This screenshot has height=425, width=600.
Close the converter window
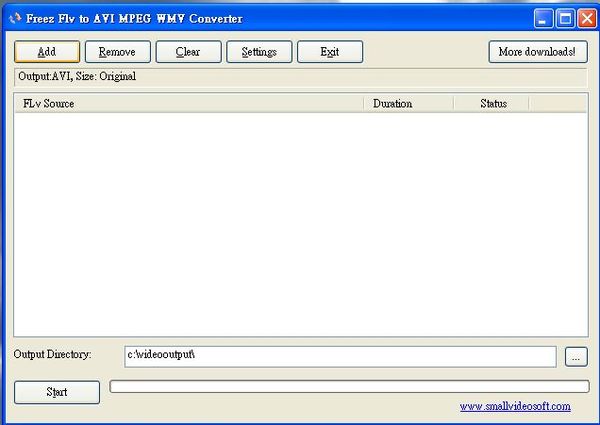click(587, 18)
